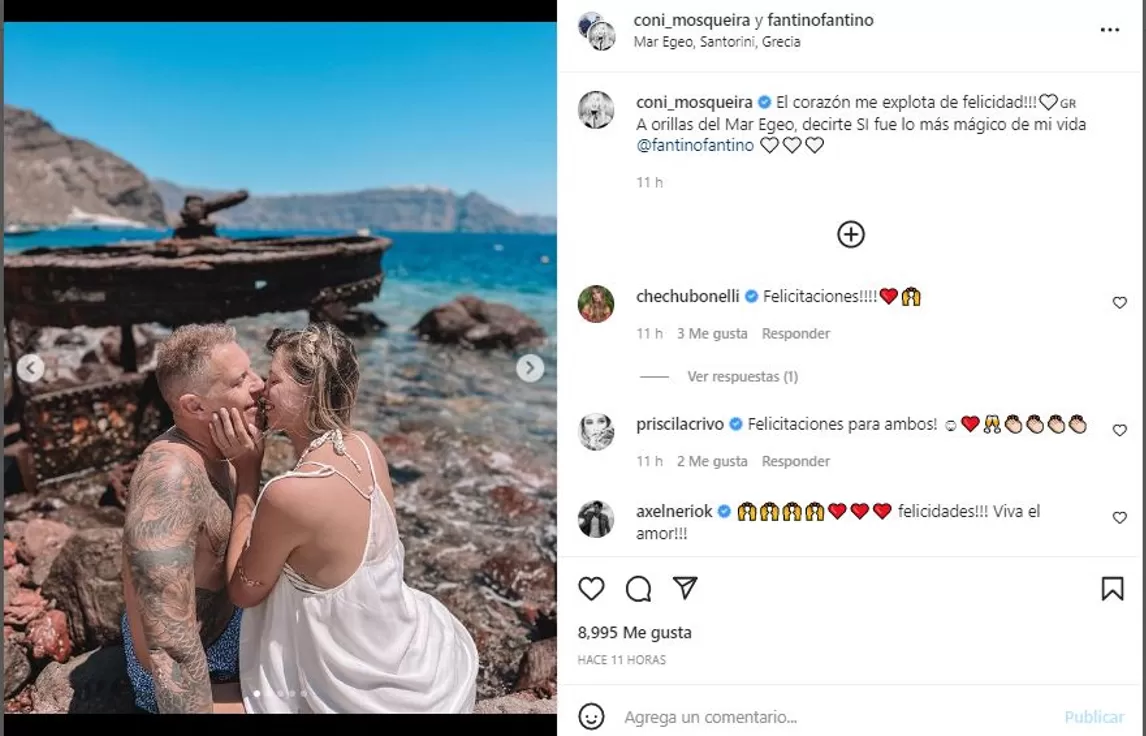This screenshot has width=1146, height=736.
Task: Share post via paper plane icon
Action: pos(685,588)
